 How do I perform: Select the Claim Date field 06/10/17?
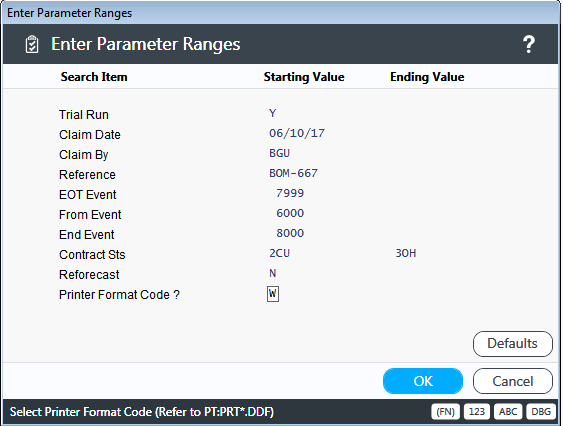point(297,133)
